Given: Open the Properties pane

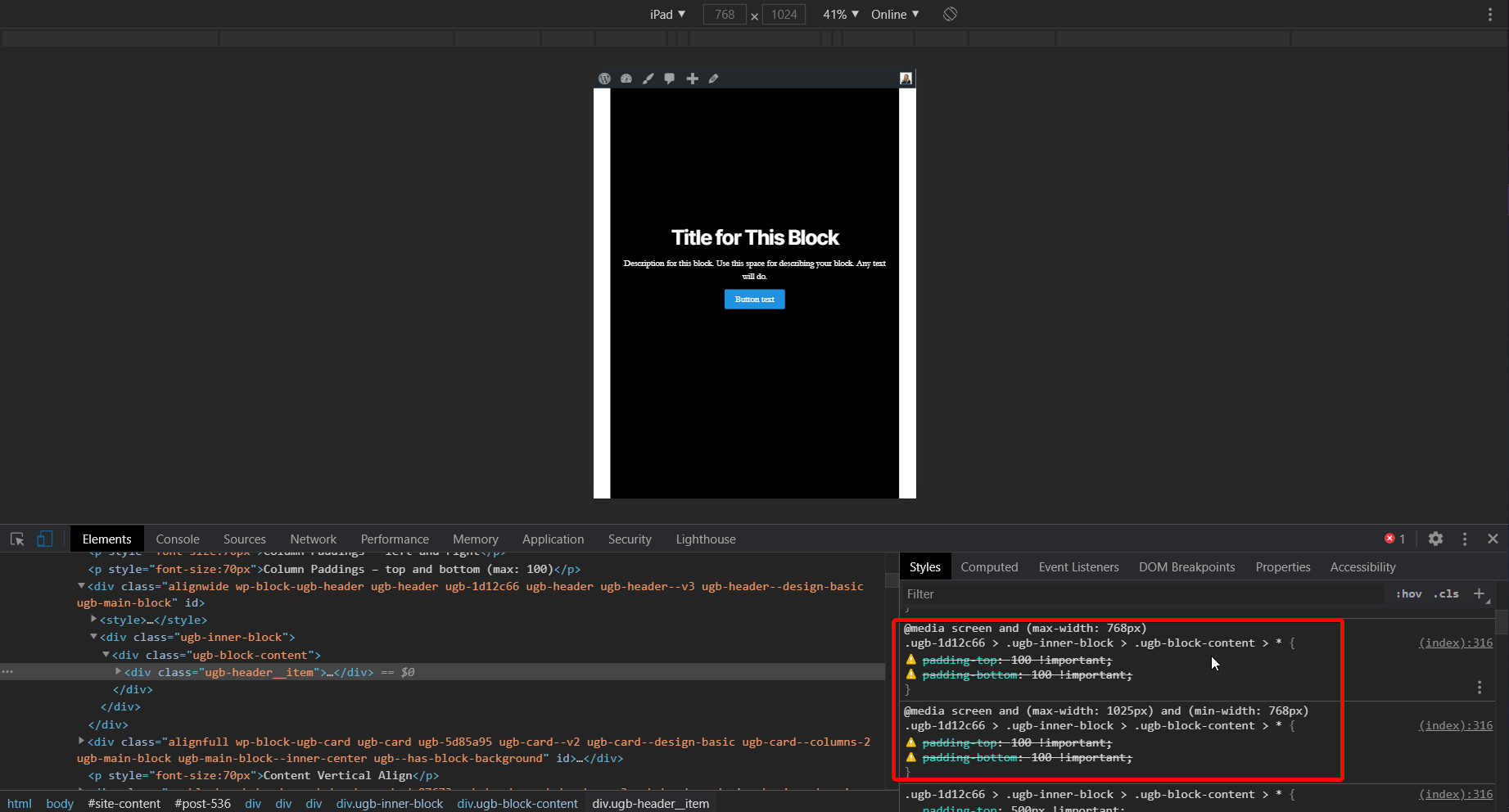Looking at the screenshot, I should pyautogui.click(x=1283, y=566).
